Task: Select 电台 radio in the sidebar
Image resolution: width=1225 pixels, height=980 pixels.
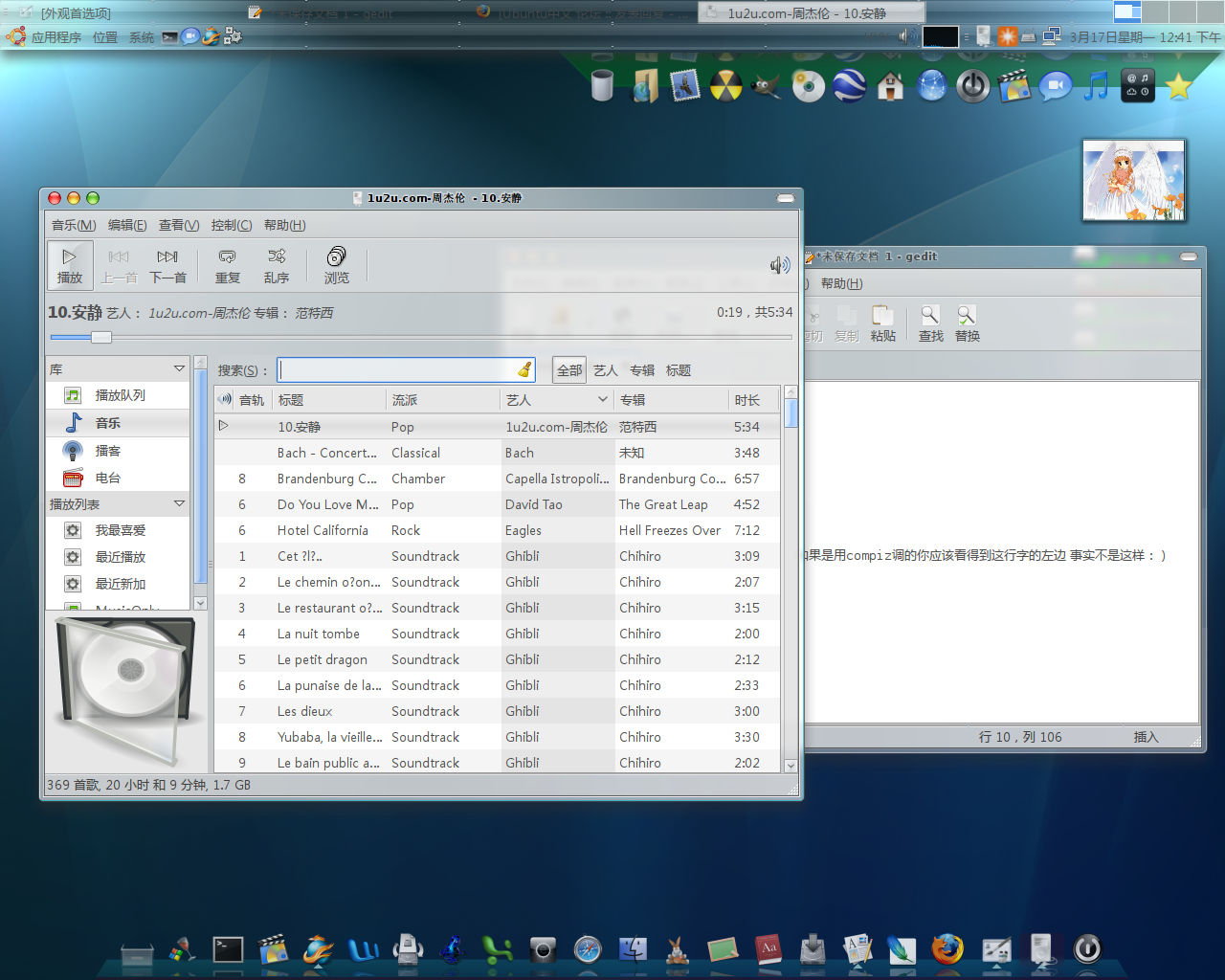Action: click(x=118, y=478)
